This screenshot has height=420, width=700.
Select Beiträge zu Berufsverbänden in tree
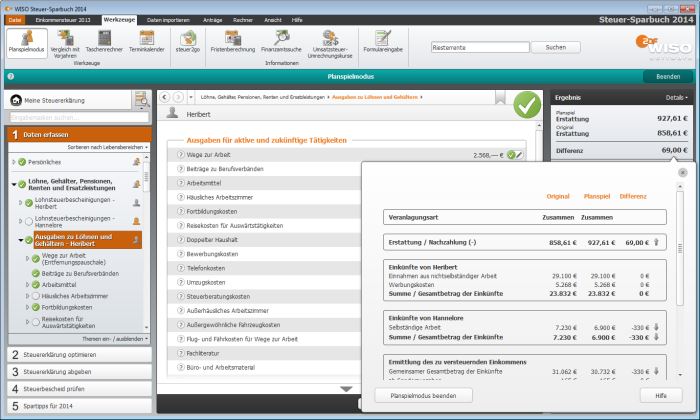click(80, 273)
